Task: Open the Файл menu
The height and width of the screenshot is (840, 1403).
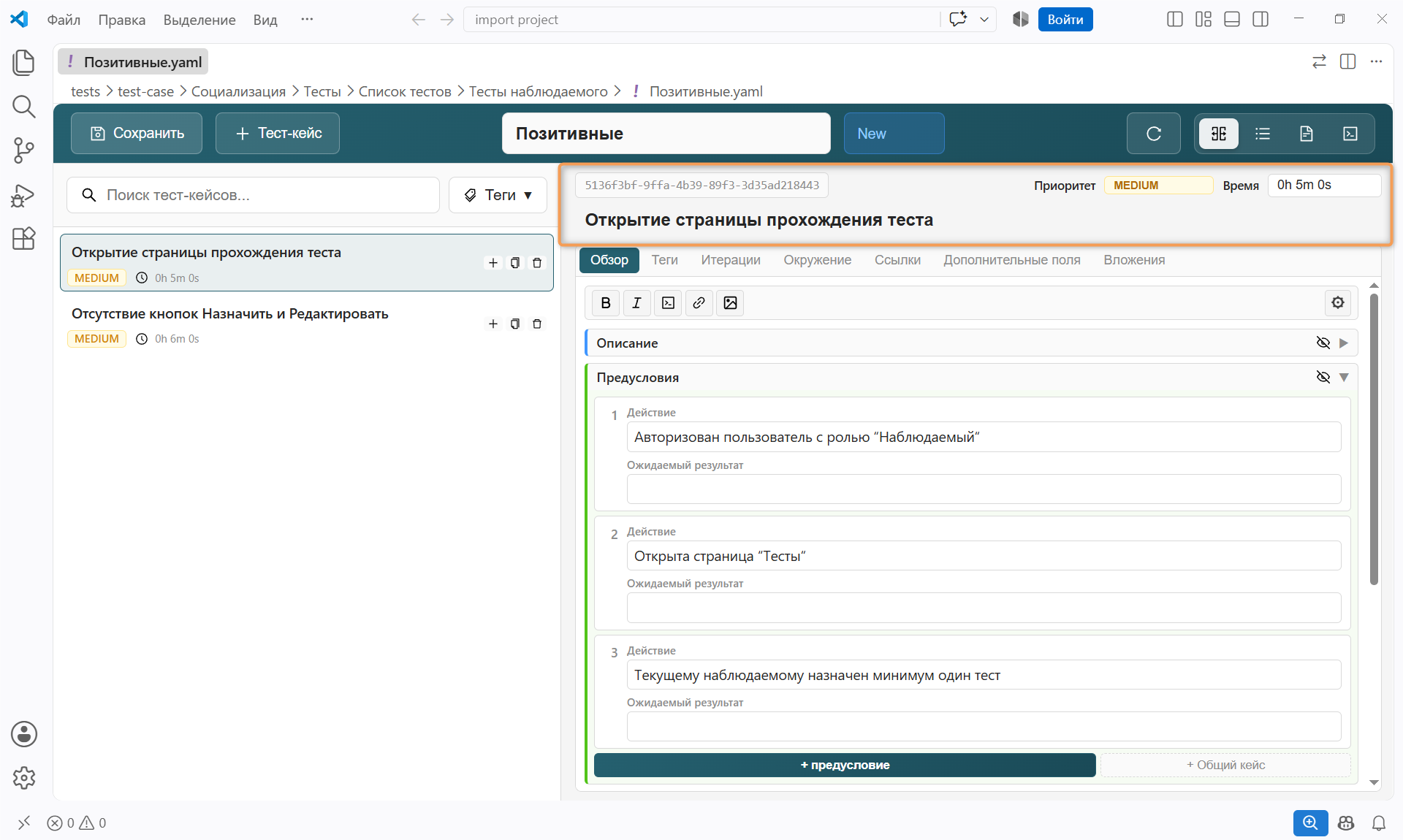Action: (x=64, y=20)
